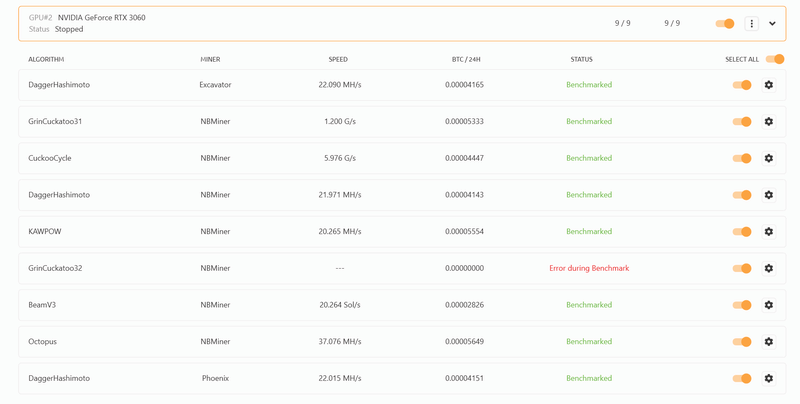Click the Phoenix miner cell
Screen dimensions: 800x404
point(215,378)
